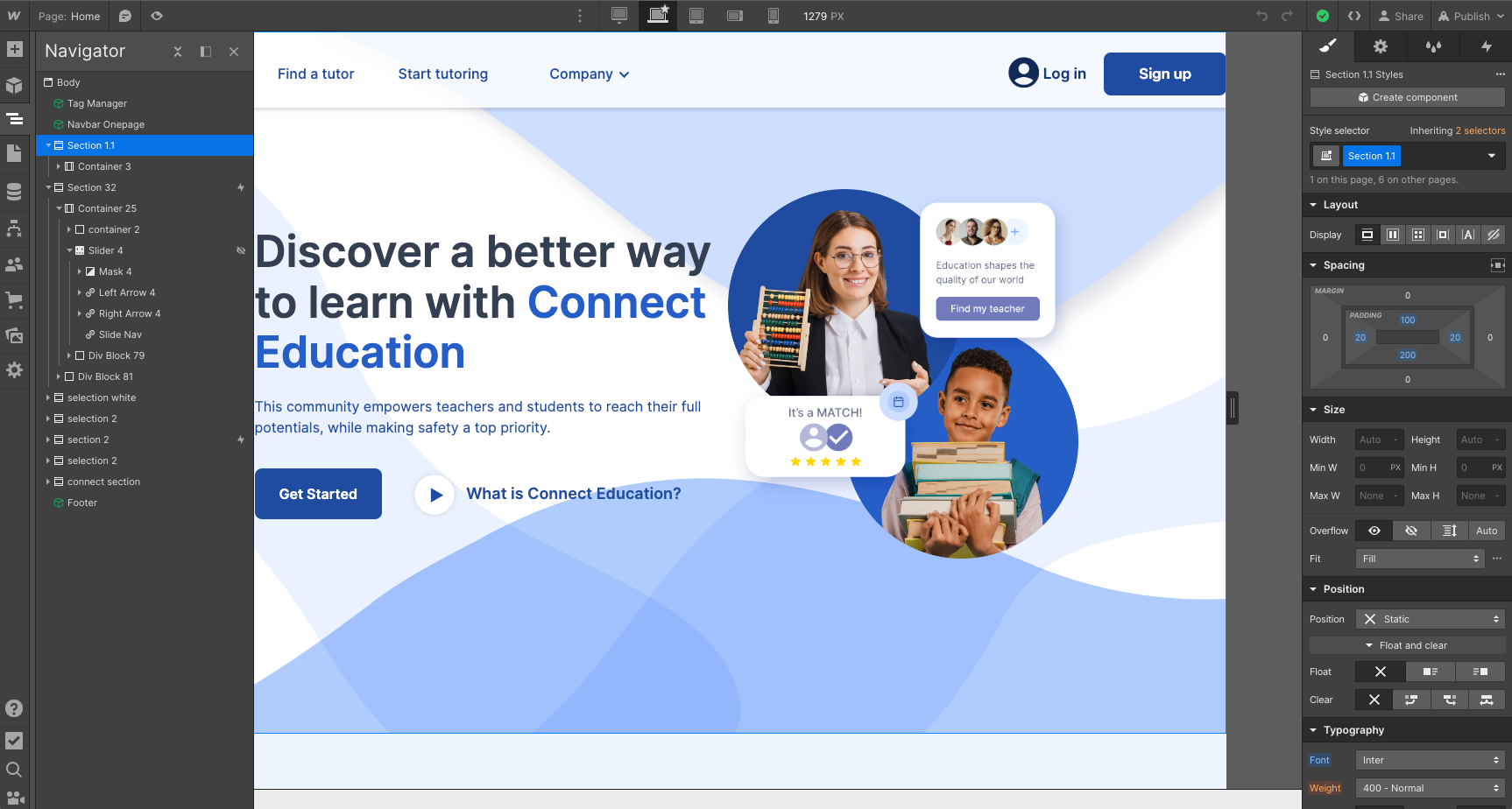Select the mobile portrait breakpoint
This screenshot has width=1512, height=809.
pos(774,16)
